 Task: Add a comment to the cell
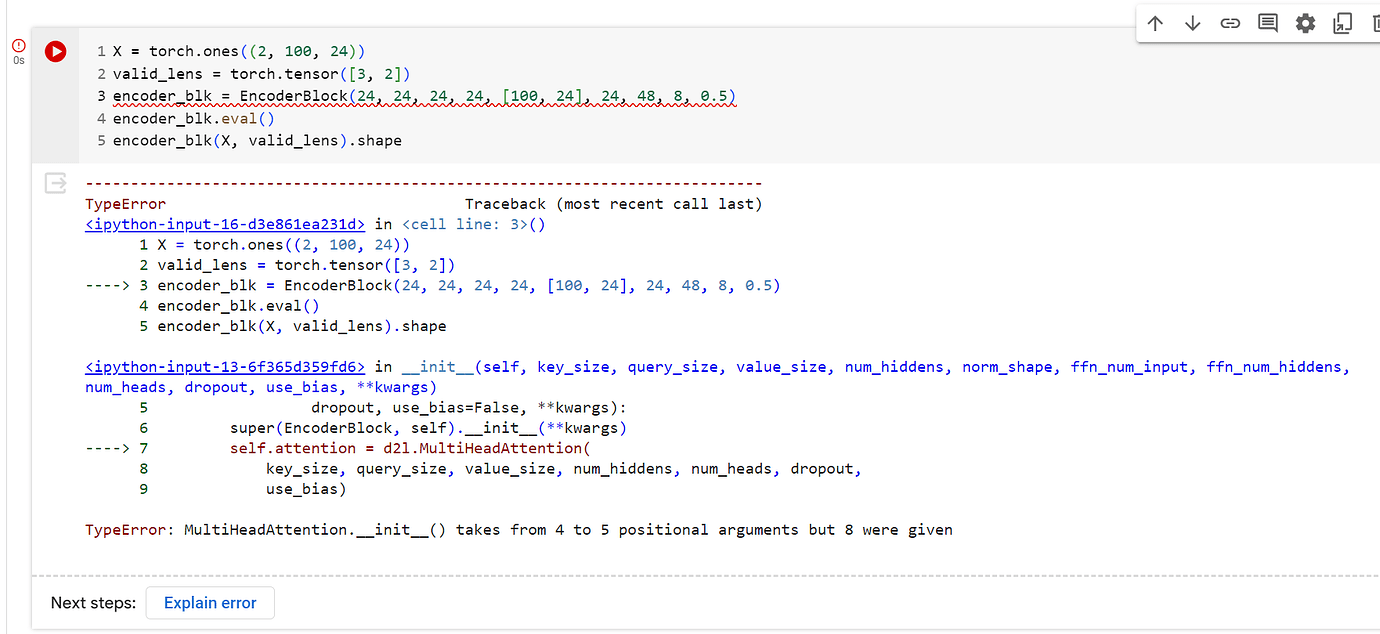click(x=1267, y=22)
